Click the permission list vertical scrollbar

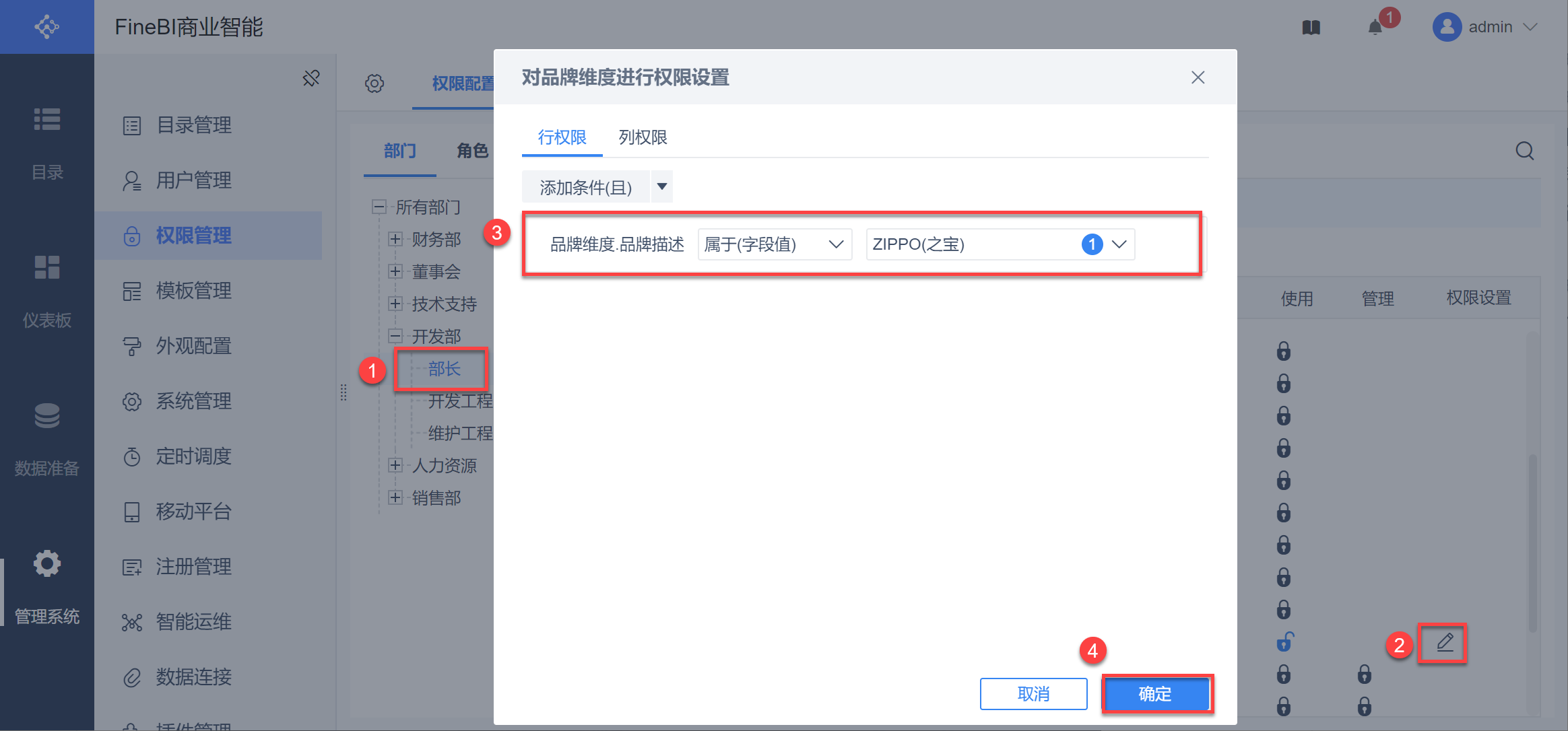1533,542
